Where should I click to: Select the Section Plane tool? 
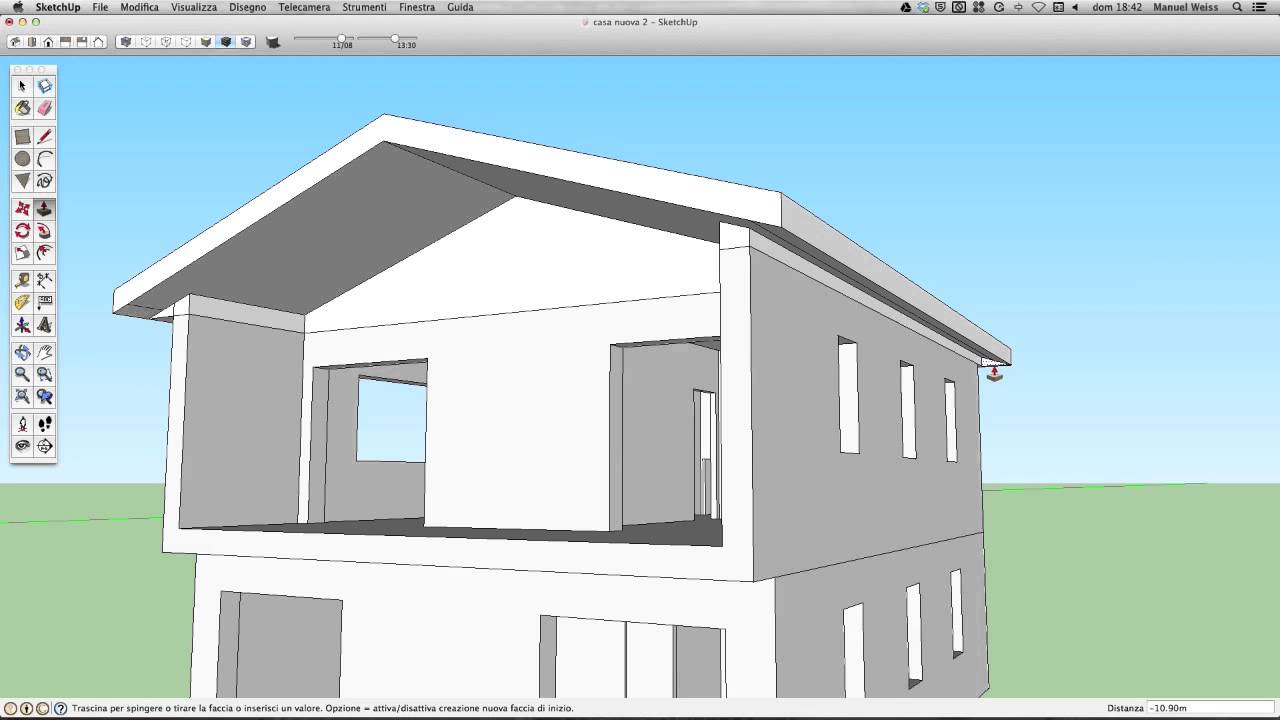click(x=45, y=446)
